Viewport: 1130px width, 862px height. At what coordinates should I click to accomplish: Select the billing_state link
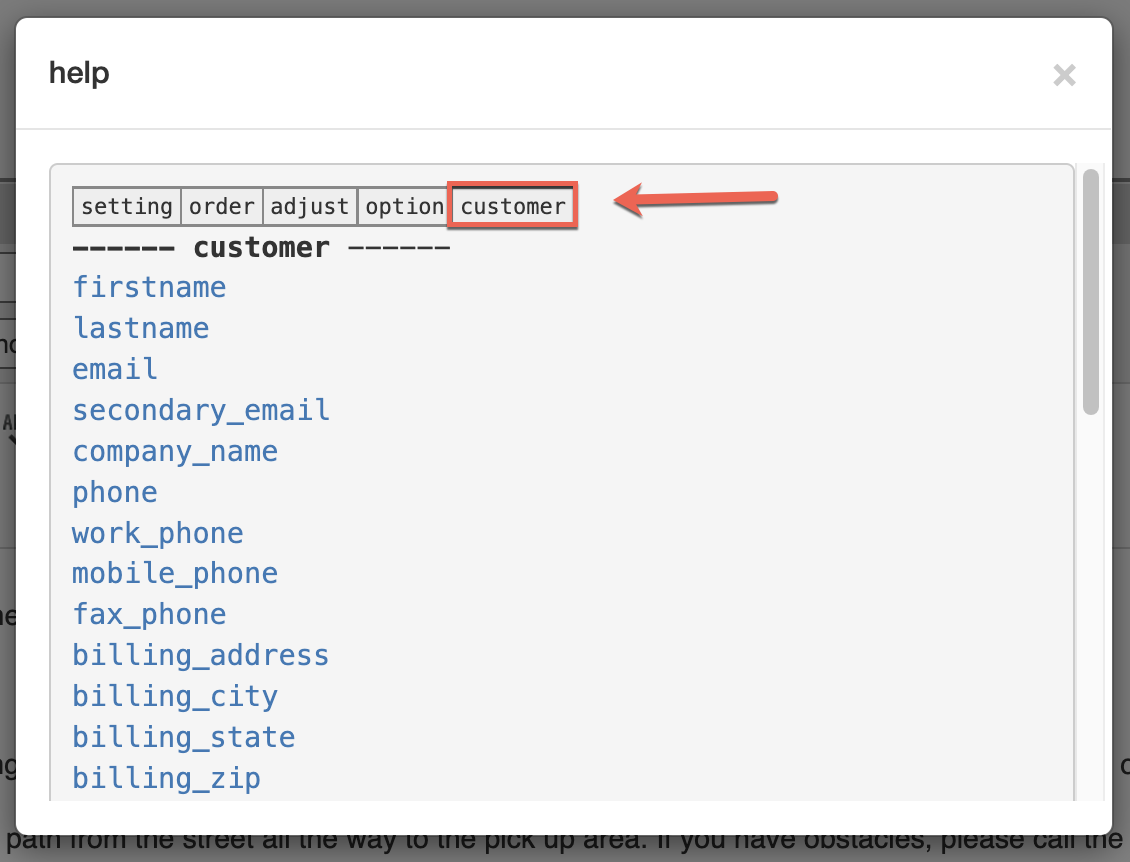tap(184, 738)
